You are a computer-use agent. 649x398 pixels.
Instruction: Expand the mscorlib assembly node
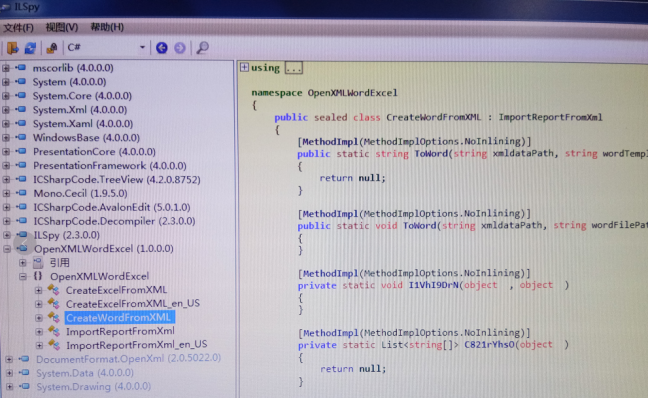[x=6, y=68]
